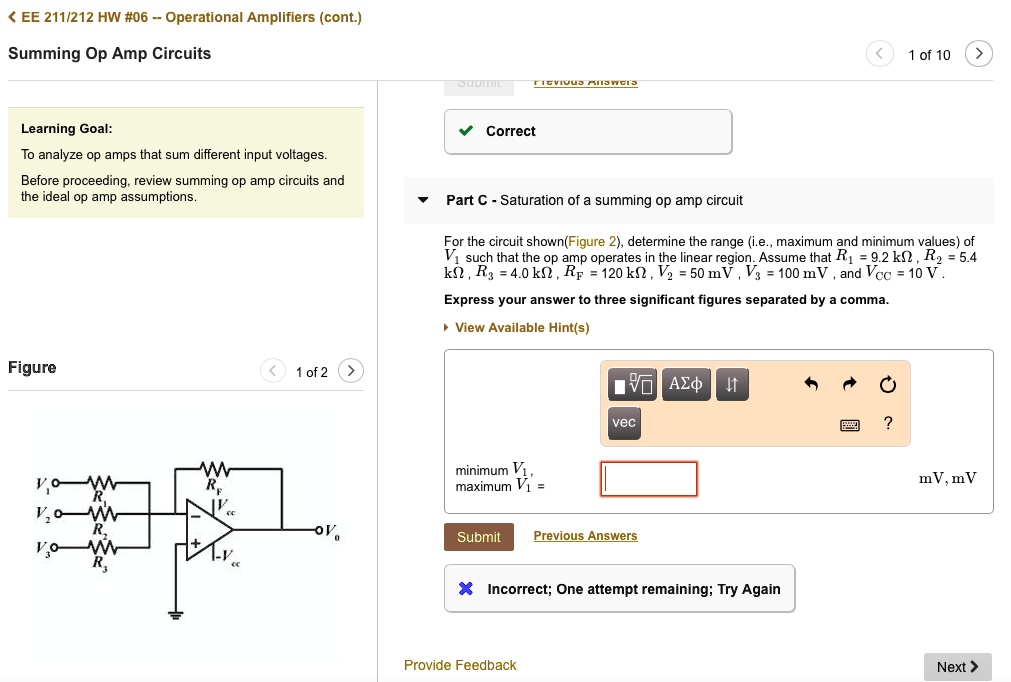Image resolution: width=1011 pixels, height=682 pixels.
Task: Reset the answer field using the circular arrow icon
Action: point(886,384)
